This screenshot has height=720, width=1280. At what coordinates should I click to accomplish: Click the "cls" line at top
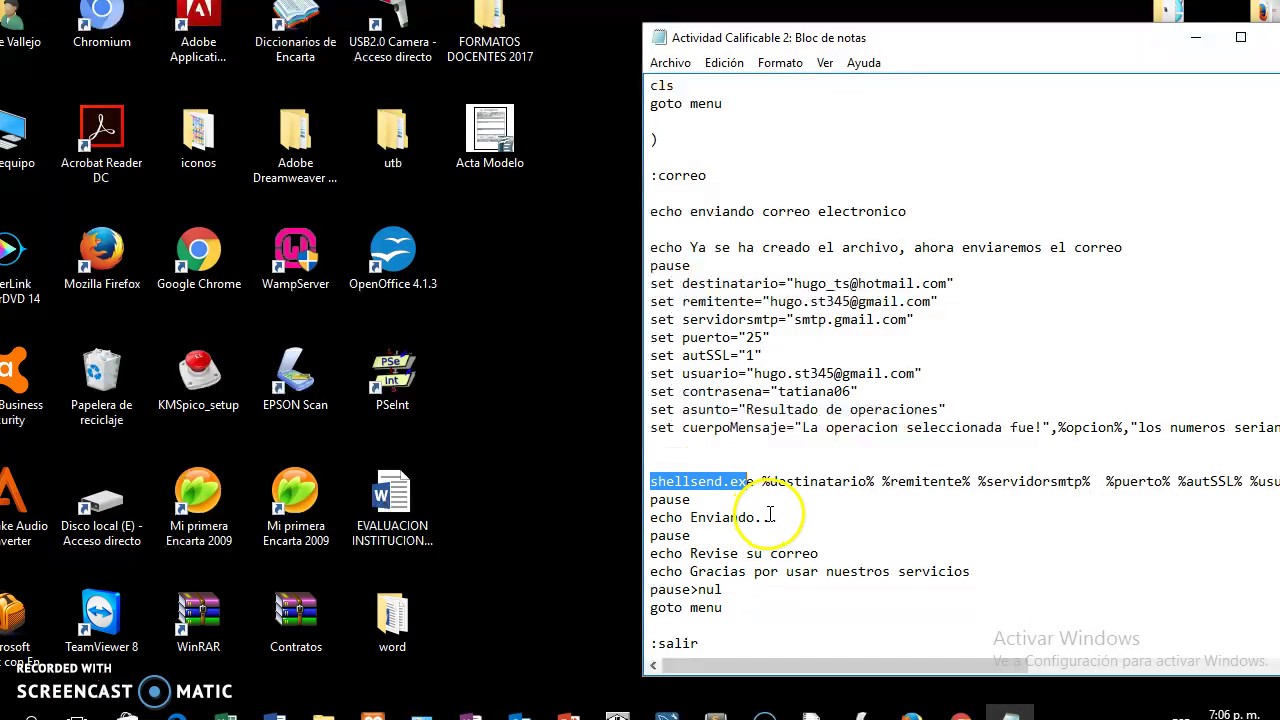pos(662,85)
